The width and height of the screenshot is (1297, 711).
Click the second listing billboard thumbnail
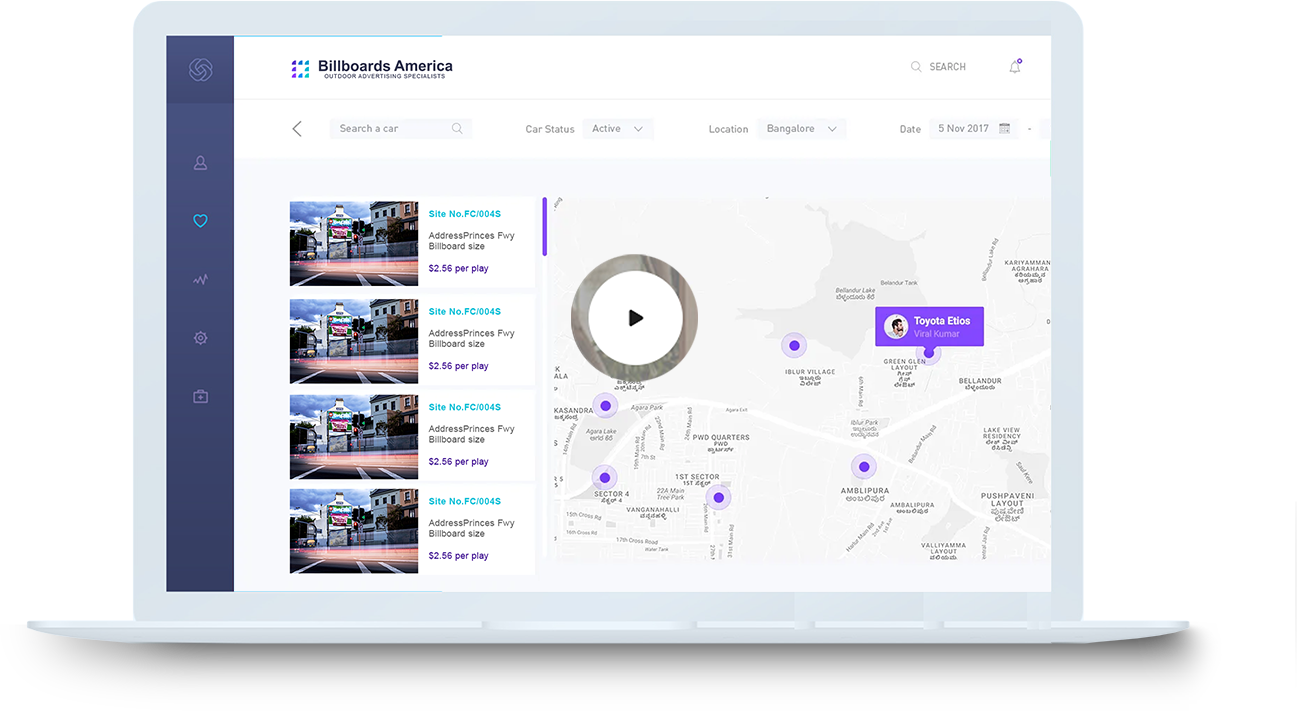tap(354, 341)
